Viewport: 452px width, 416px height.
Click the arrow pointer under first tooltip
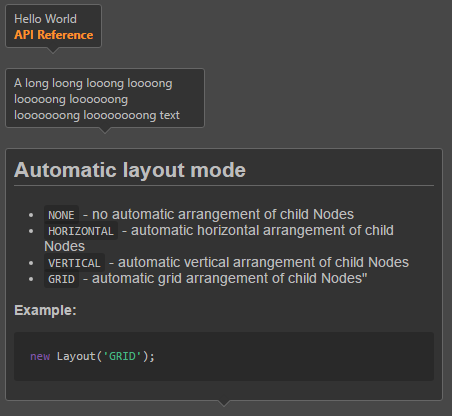click(53, 51)
